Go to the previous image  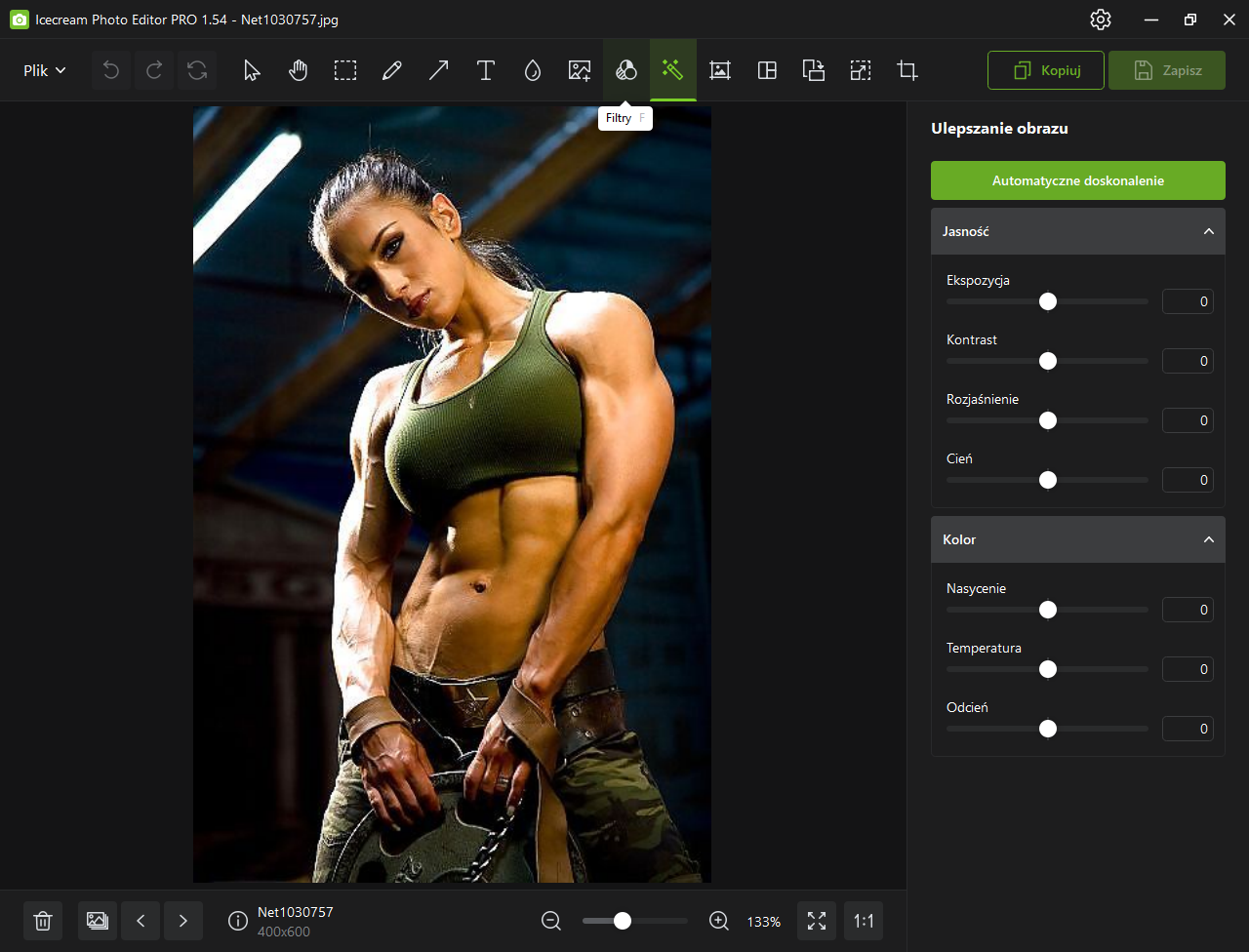coord(141,921)
